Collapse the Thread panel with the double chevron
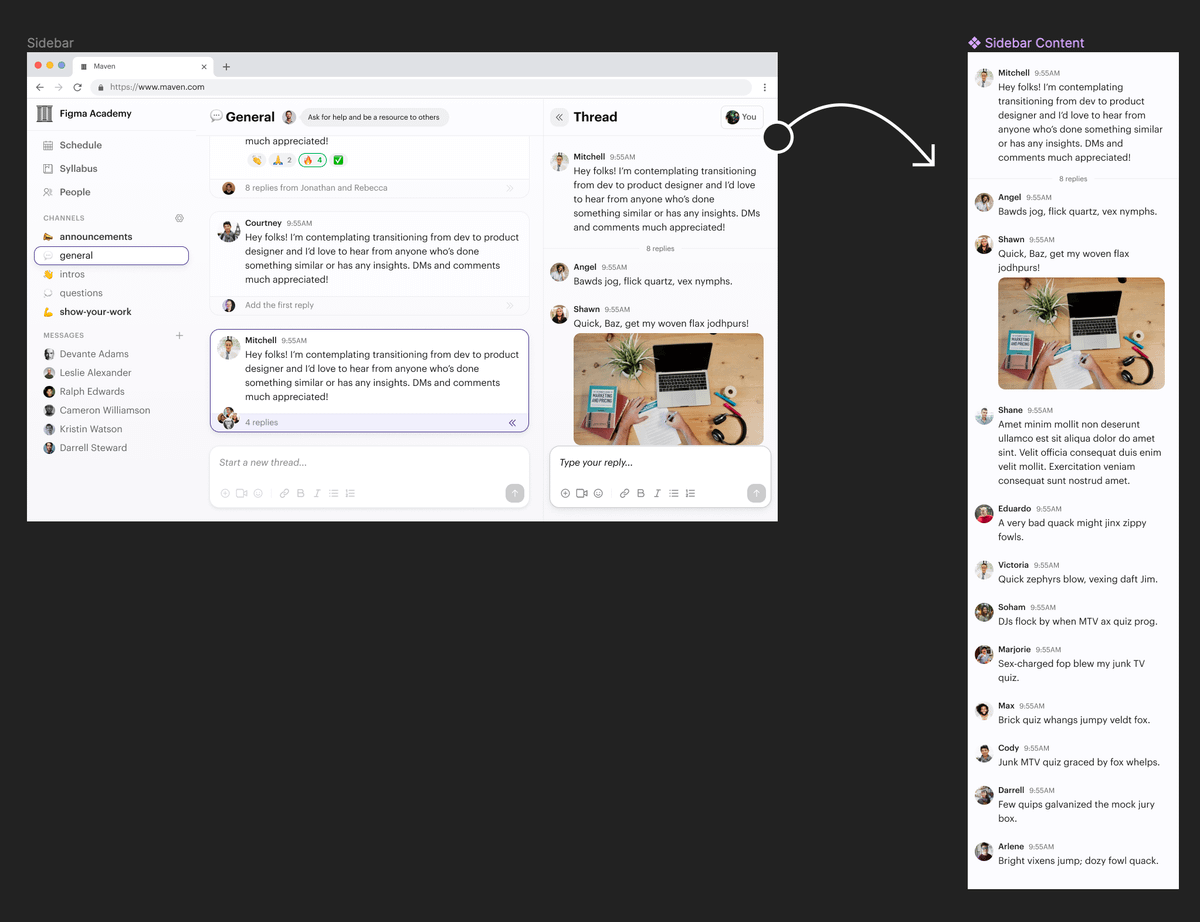This screenshot has width=1200, height=922. (559, 117)
